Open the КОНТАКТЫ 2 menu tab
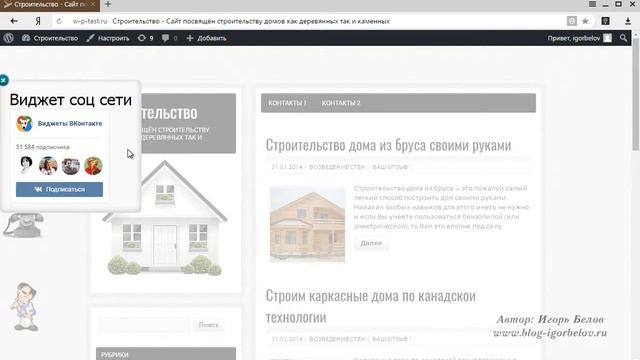This screenshot has height=360, width=640. (341, 103)
